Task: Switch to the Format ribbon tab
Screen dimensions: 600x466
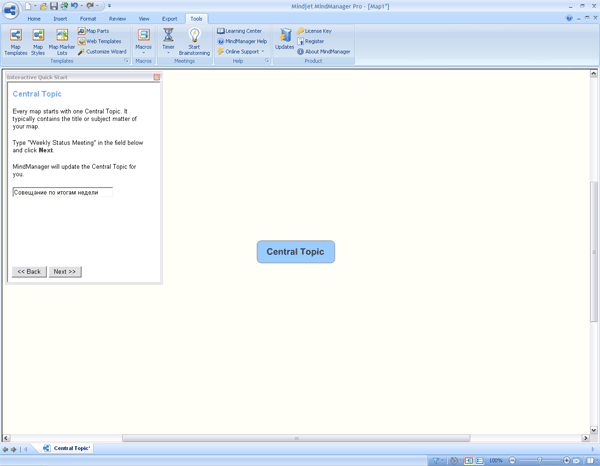Action: pos(88,19)
